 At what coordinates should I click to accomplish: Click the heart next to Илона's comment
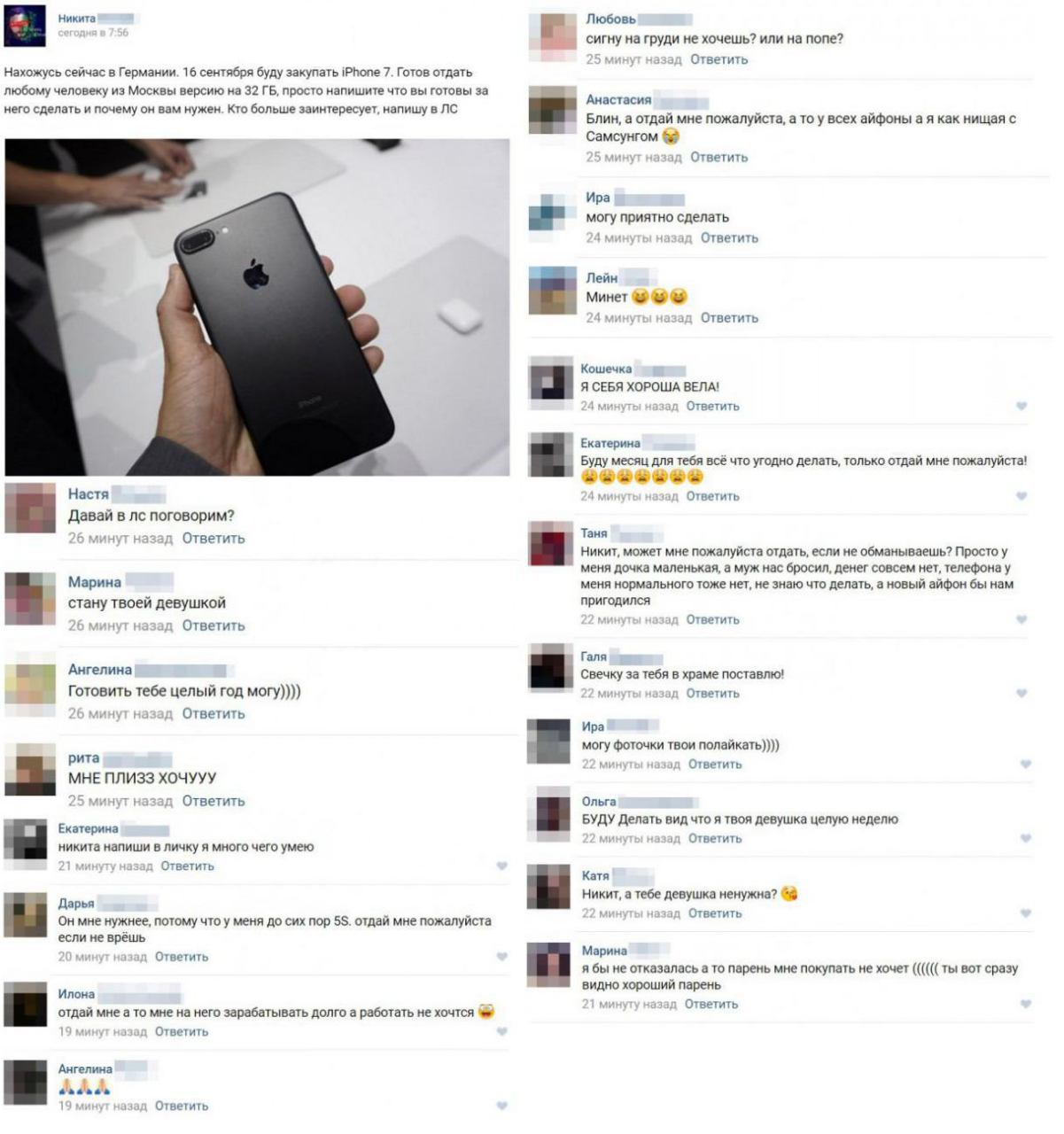tap(501, 1031)
